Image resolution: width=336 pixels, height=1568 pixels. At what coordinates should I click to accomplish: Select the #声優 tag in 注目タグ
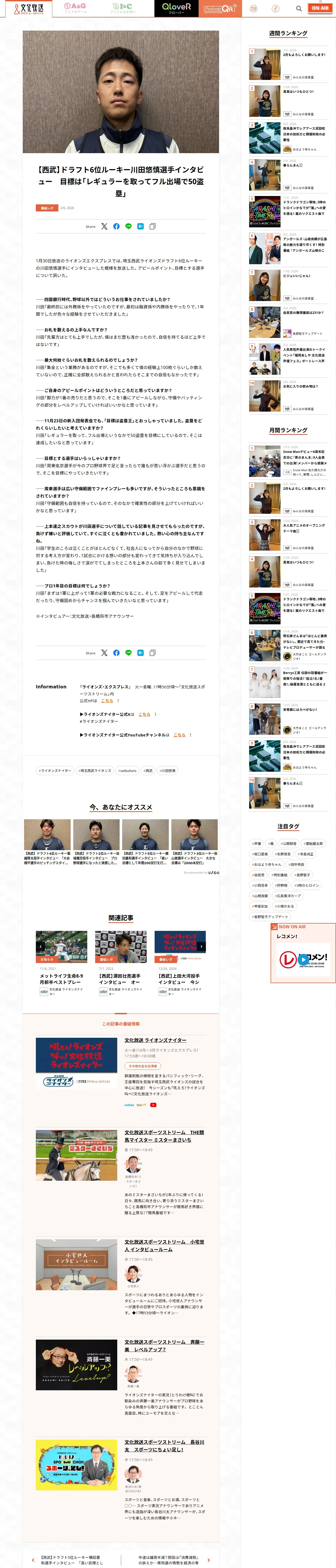click(x=257, y=844)
